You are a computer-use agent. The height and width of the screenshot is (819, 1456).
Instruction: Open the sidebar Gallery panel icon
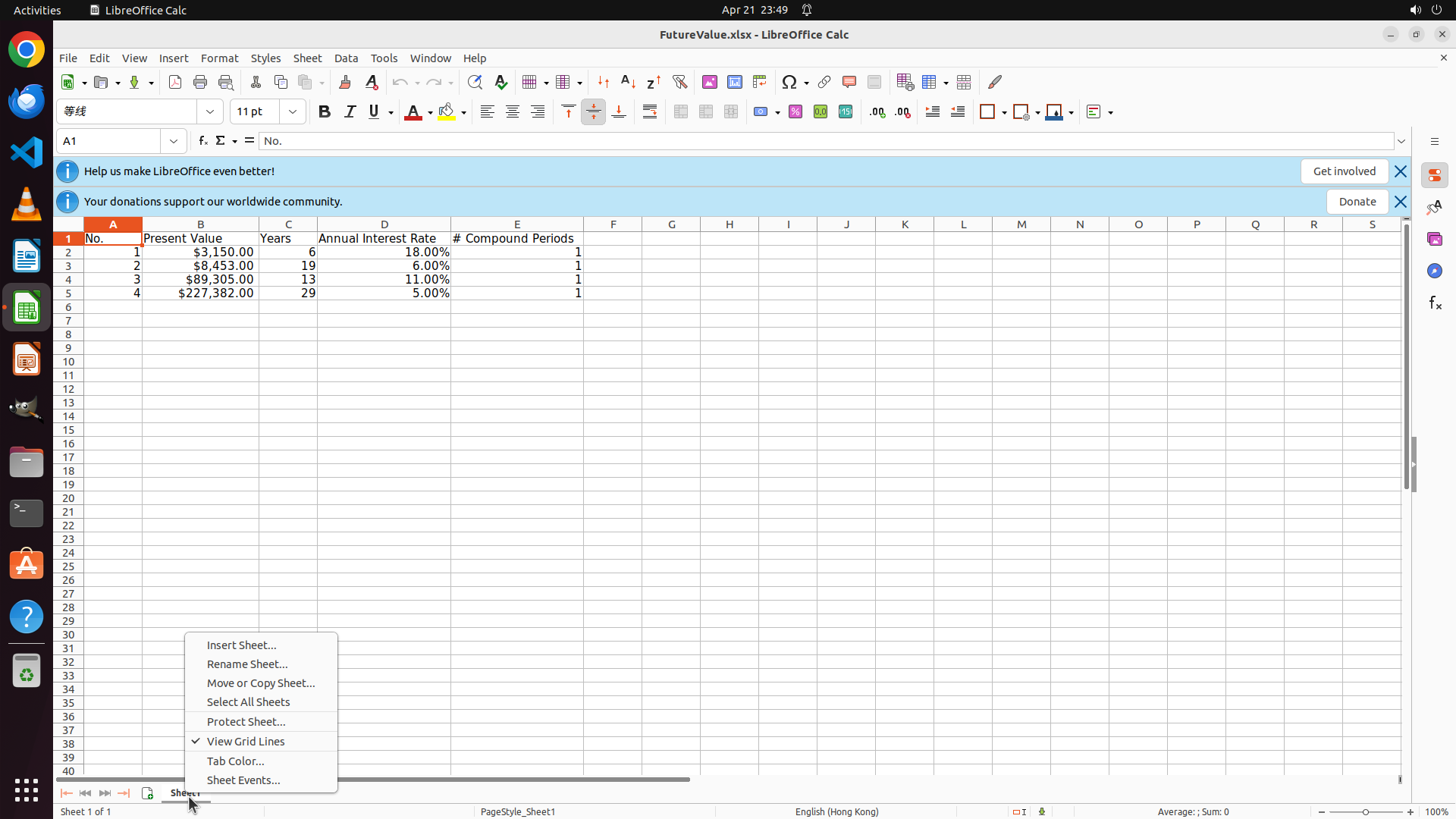point(1434,239)
